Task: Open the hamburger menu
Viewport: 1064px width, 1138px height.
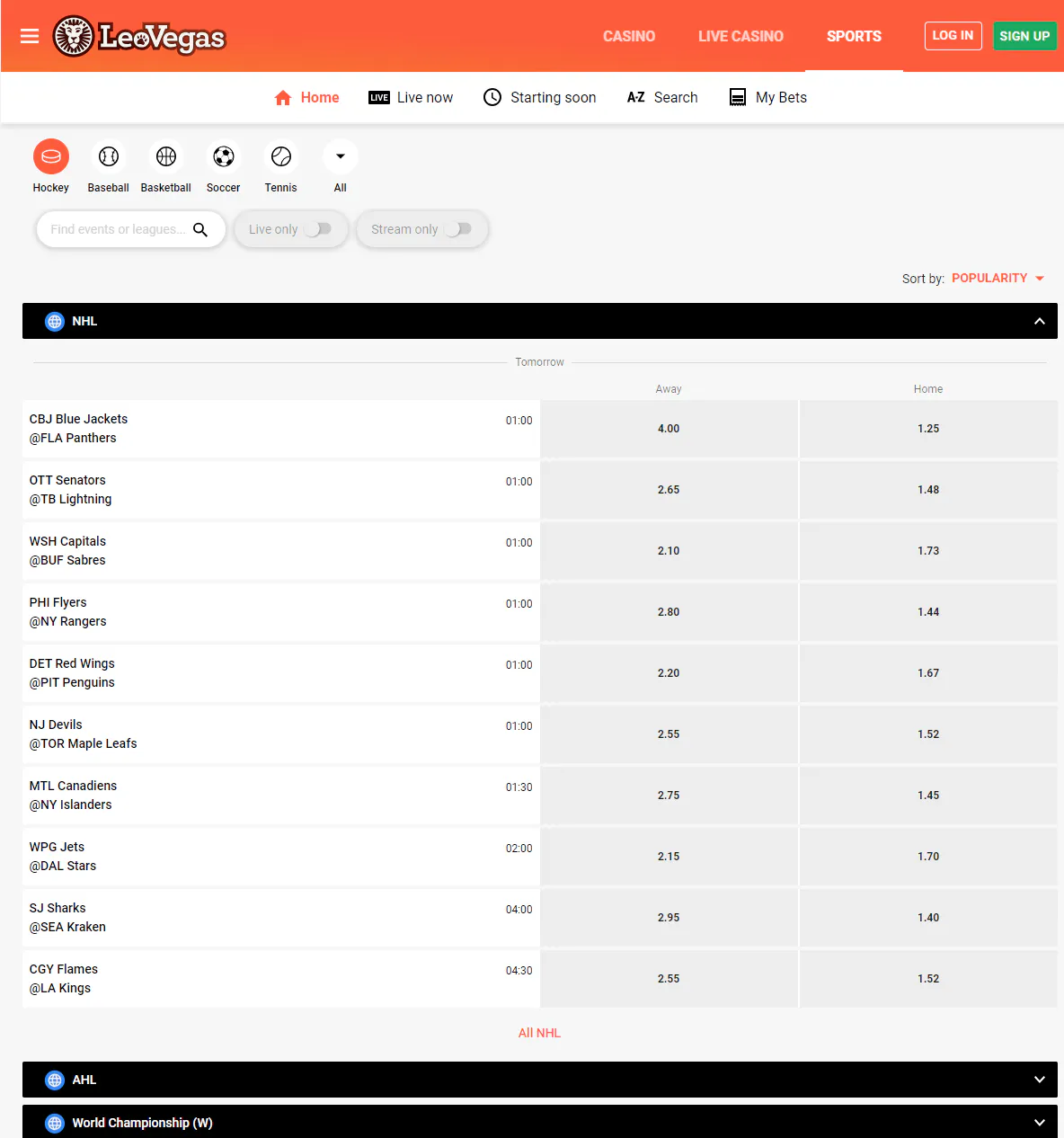Action: [x=30, y=36]
